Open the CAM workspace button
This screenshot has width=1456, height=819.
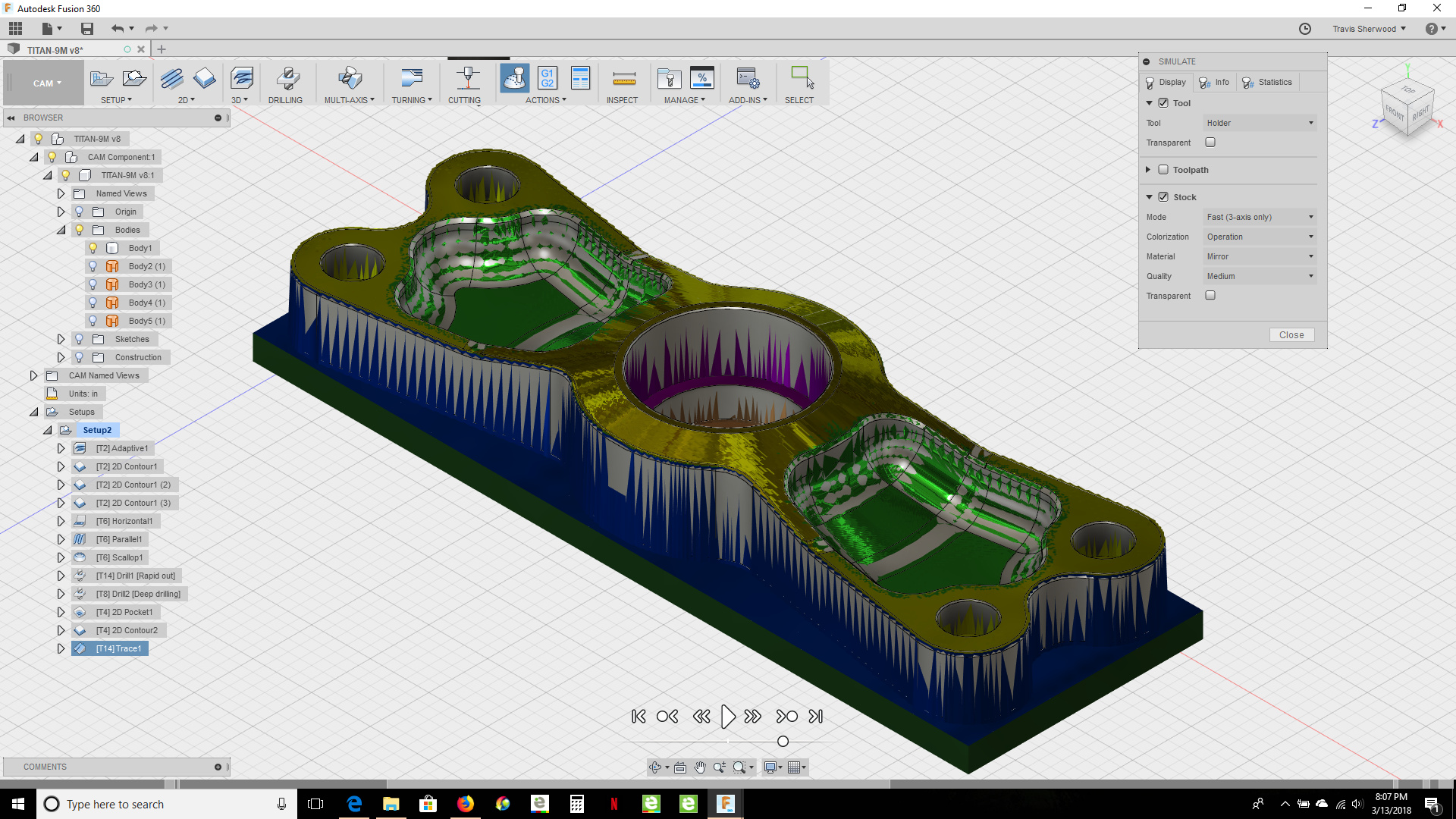[x=45, y=83]
